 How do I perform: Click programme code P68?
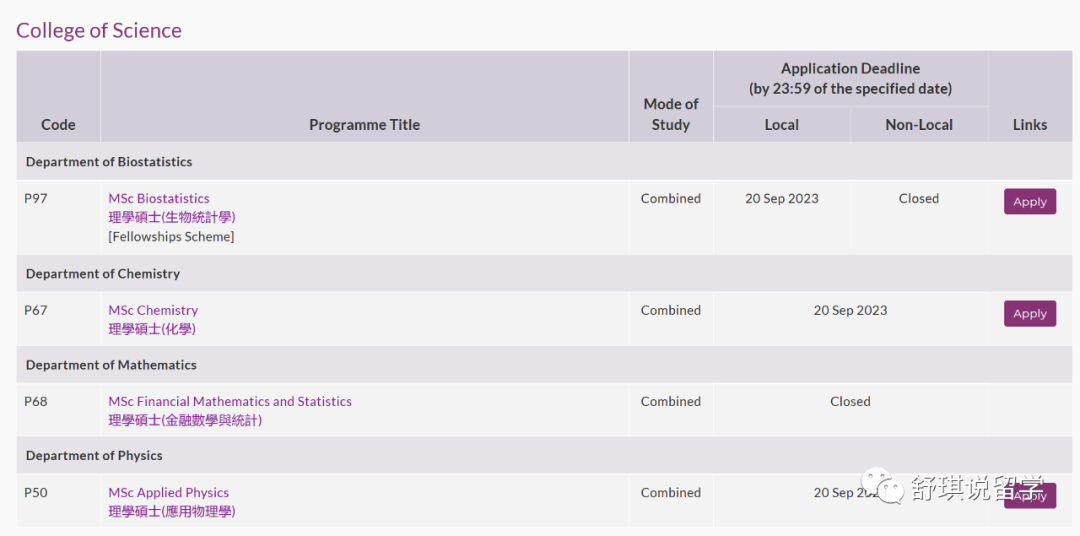pos(36,401)
